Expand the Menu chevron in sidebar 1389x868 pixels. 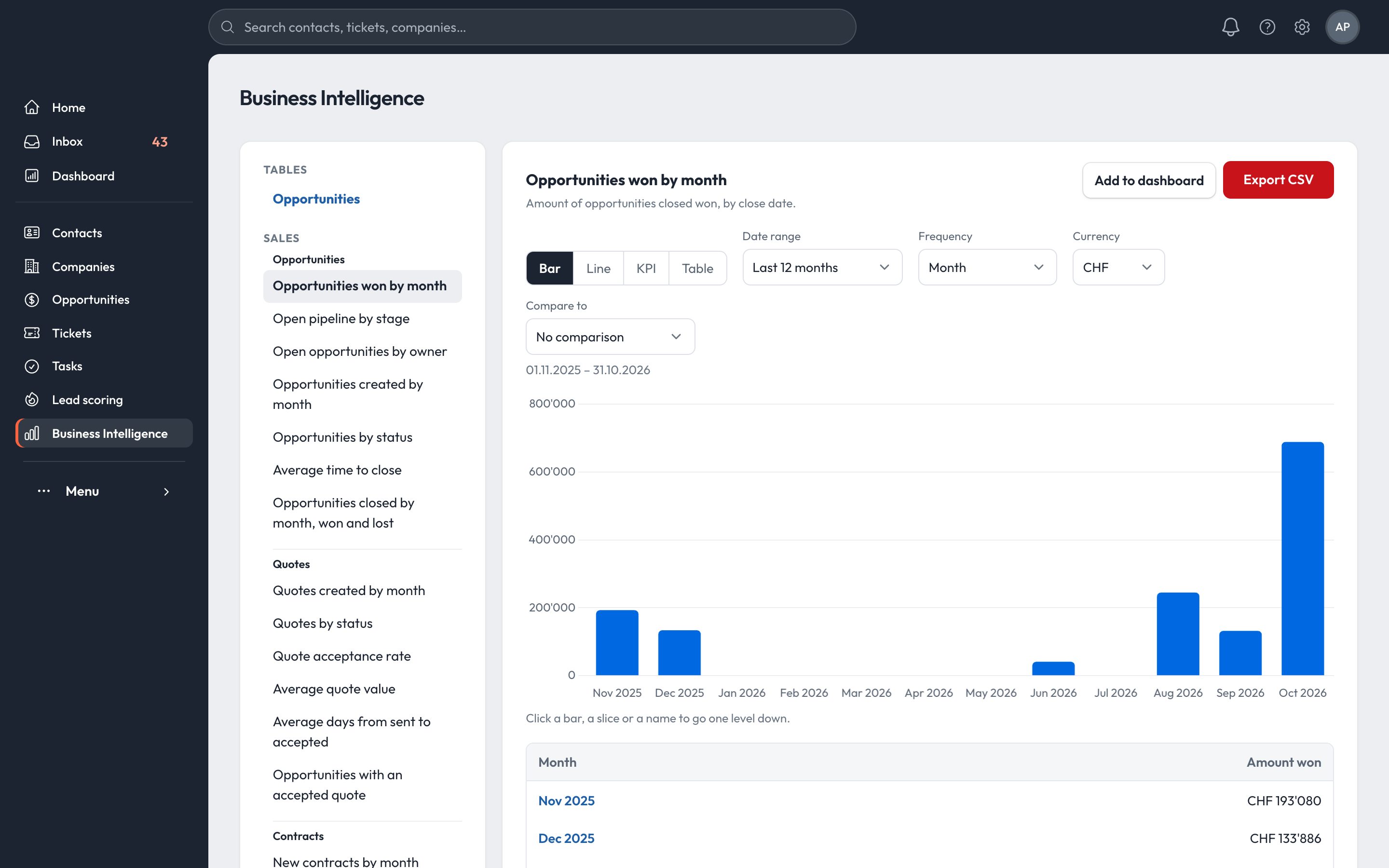tap(166, 491)
